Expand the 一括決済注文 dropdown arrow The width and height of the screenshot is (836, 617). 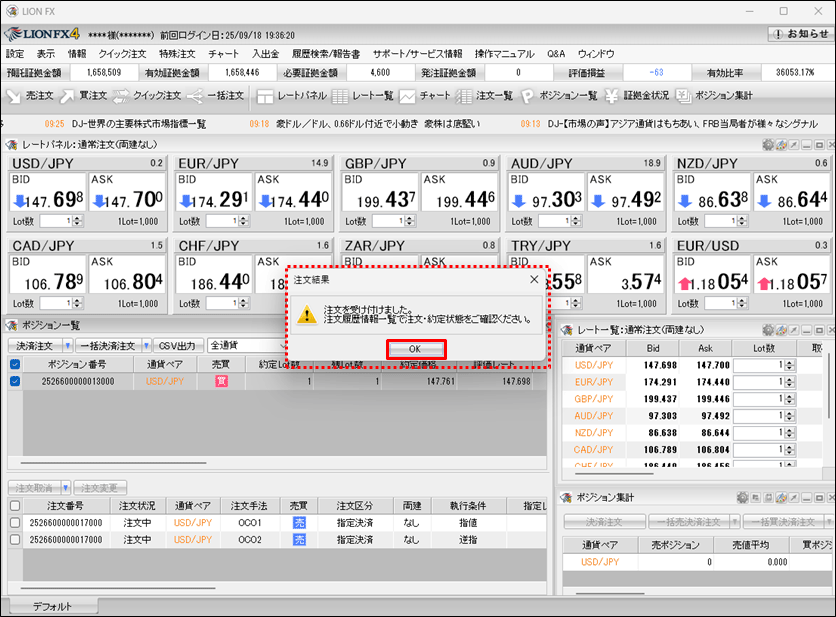145,345
